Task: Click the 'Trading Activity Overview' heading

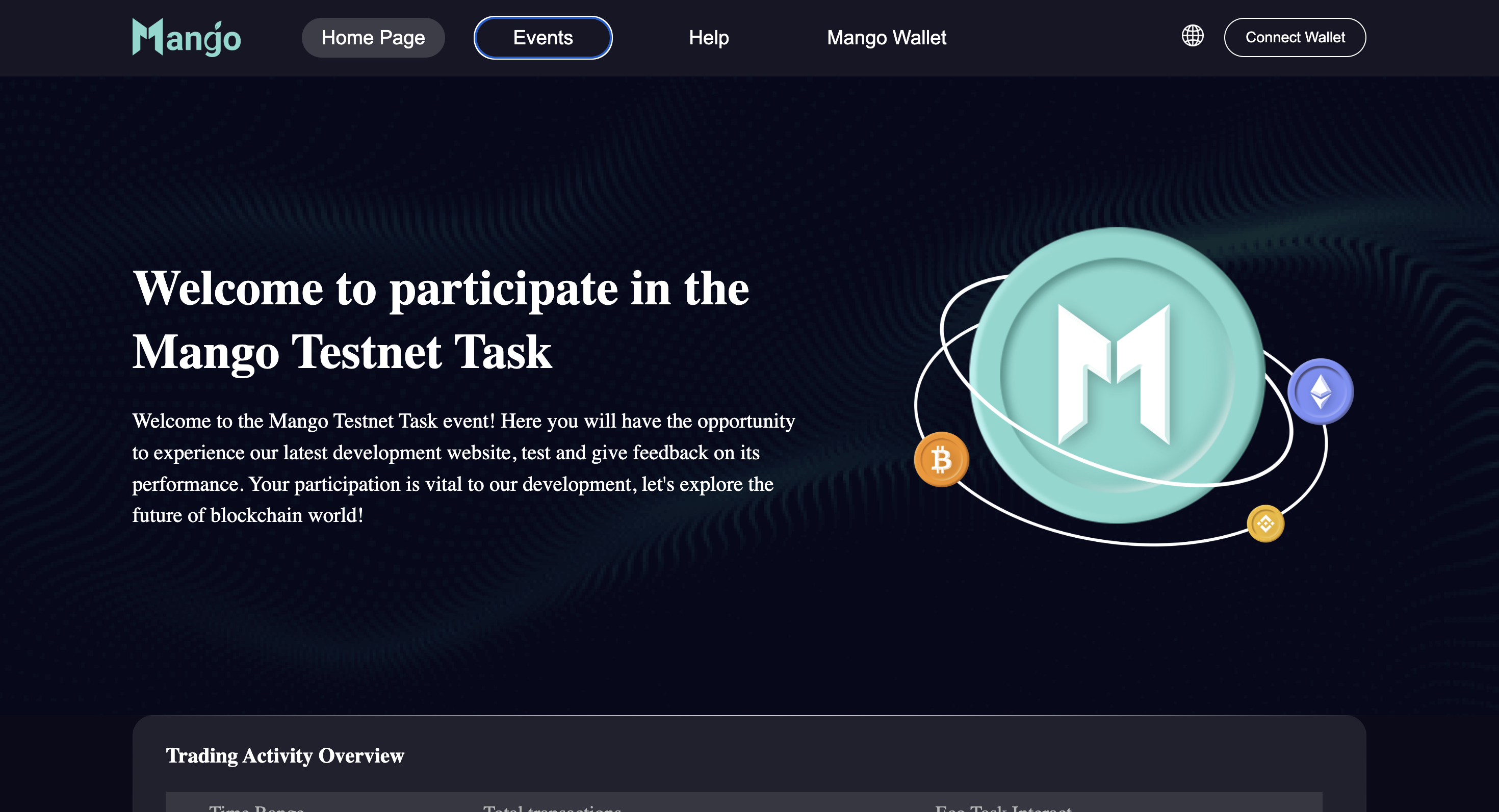Action: 285,755
